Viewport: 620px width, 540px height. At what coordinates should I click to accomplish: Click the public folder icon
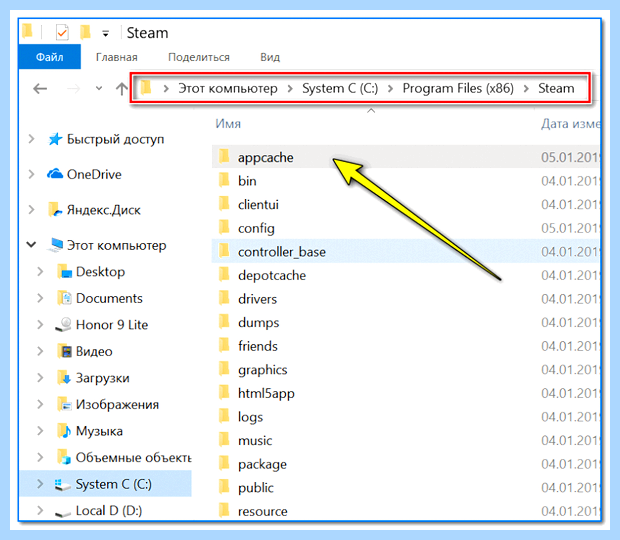(224, 487)
